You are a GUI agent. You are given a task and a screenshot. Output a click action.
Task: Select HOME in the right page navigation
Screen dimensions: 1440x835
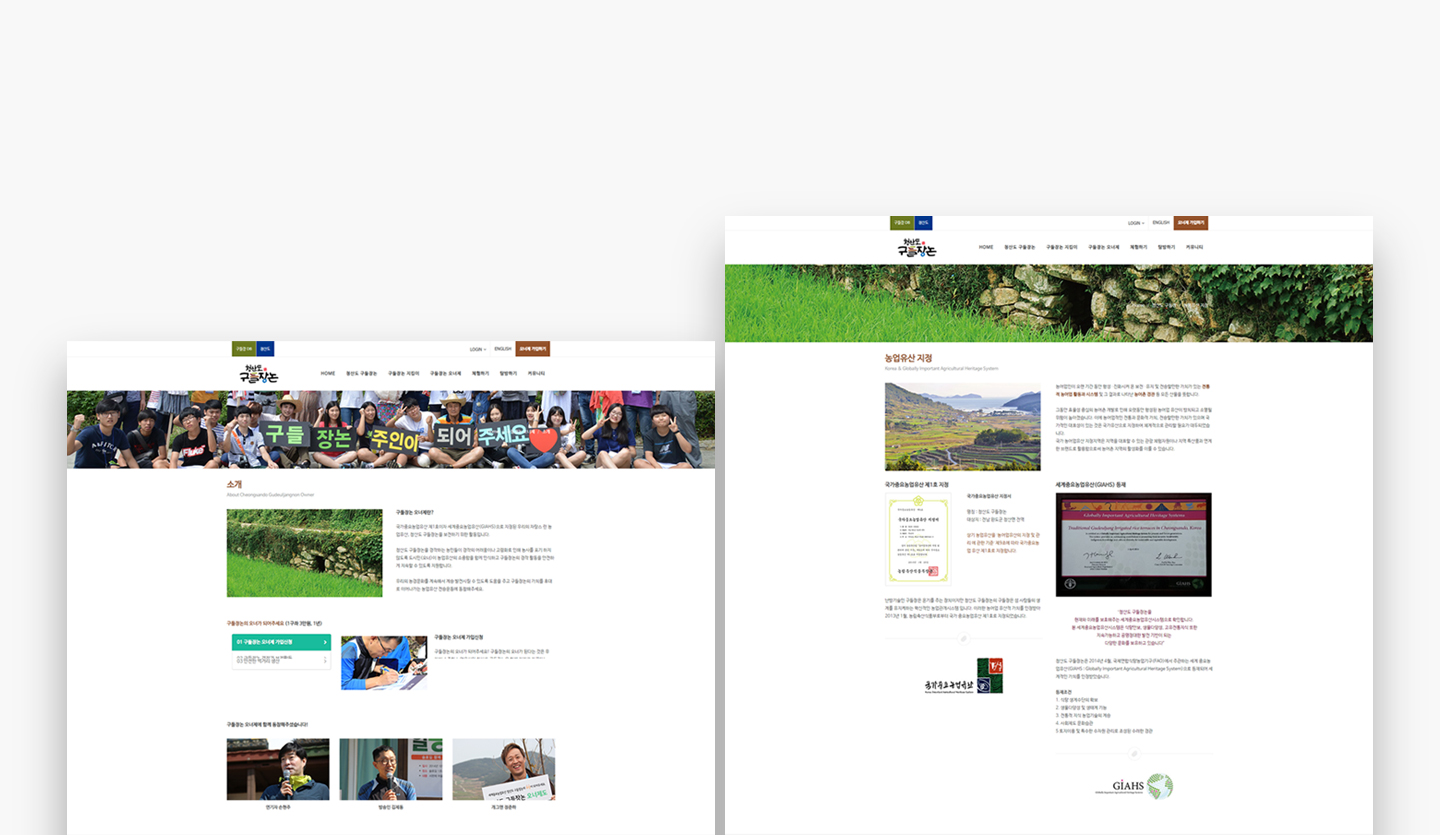(x=986, y=247)
